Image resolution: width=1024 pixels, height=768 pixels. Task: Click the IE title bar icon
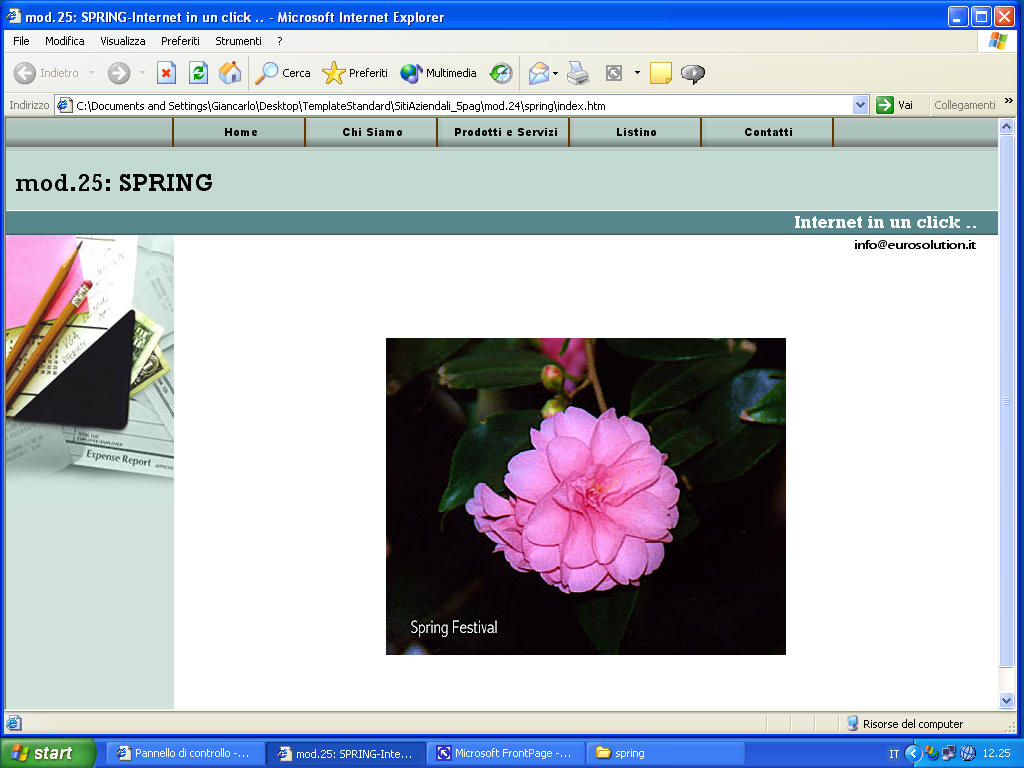pyautogui.click(x=14, y=16)
